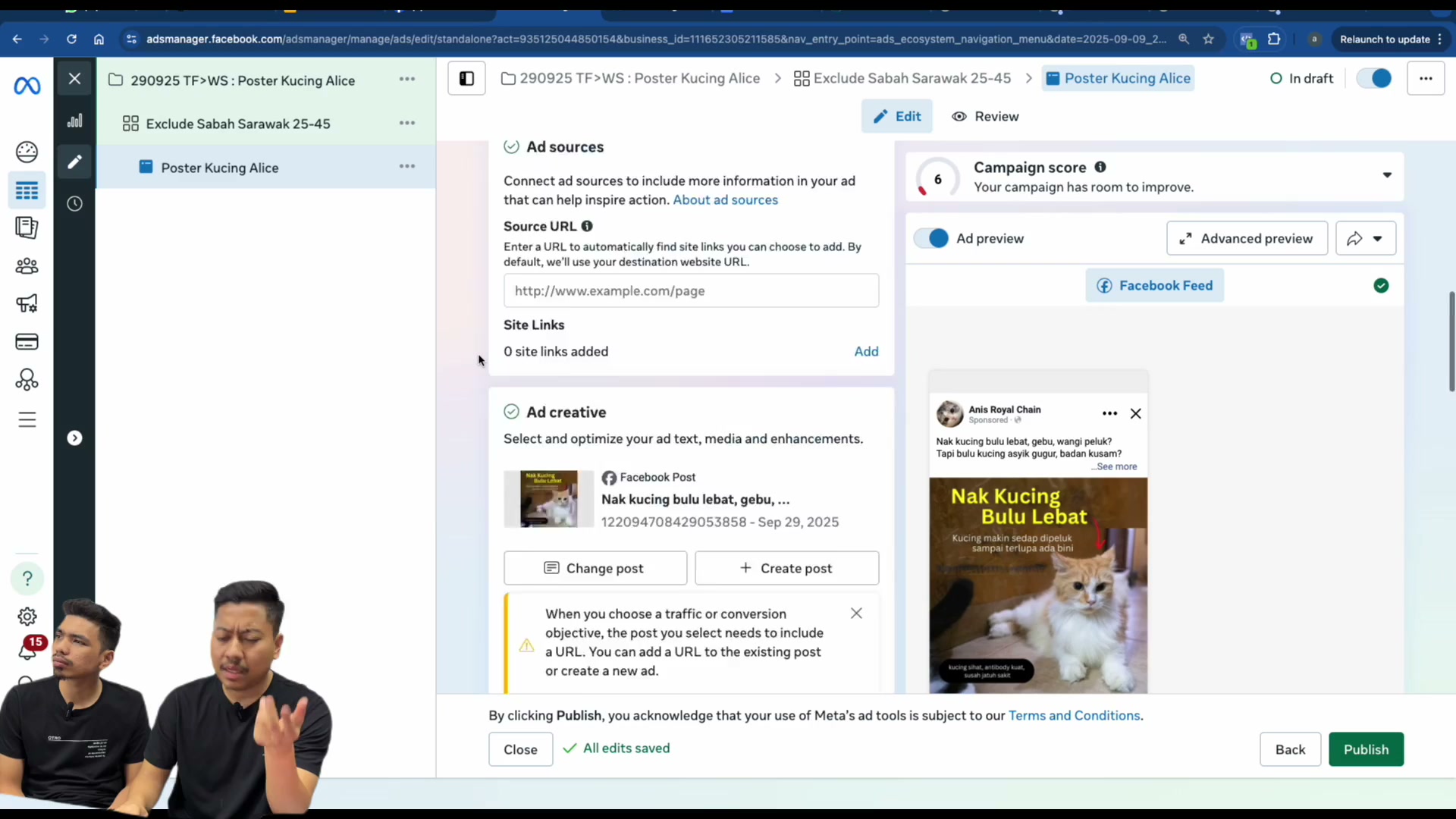Open the megaphone advertising settings icon

27,303
